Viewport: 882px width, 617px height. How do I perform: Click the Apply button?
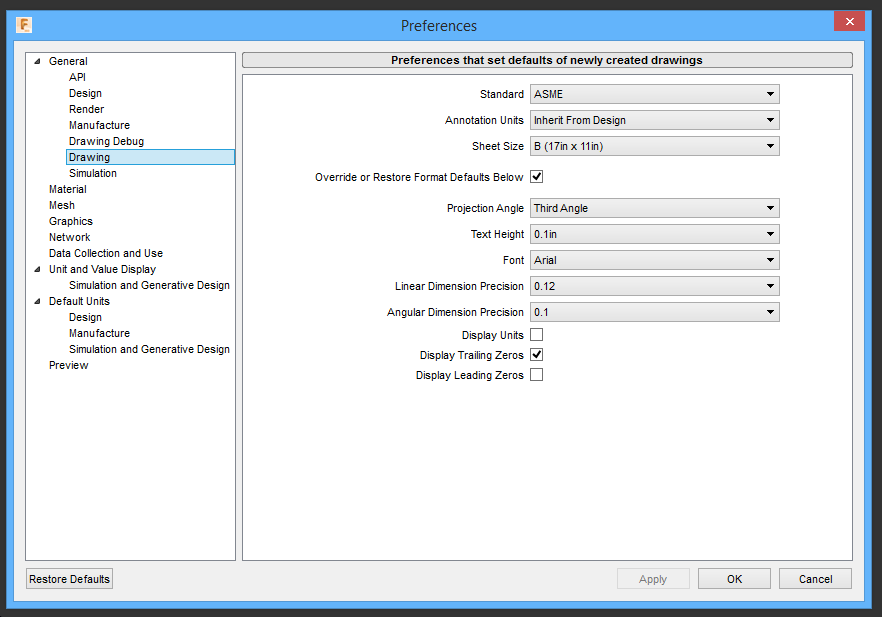[653, 579]
